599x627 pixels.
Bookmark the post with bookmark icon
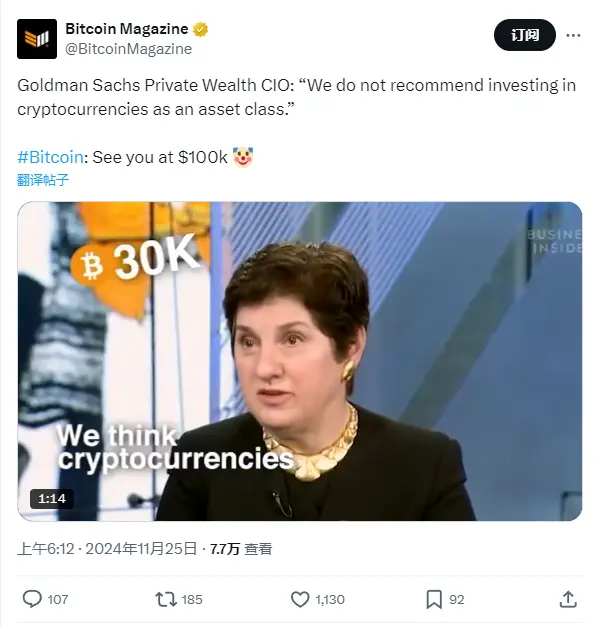(434, 599)
